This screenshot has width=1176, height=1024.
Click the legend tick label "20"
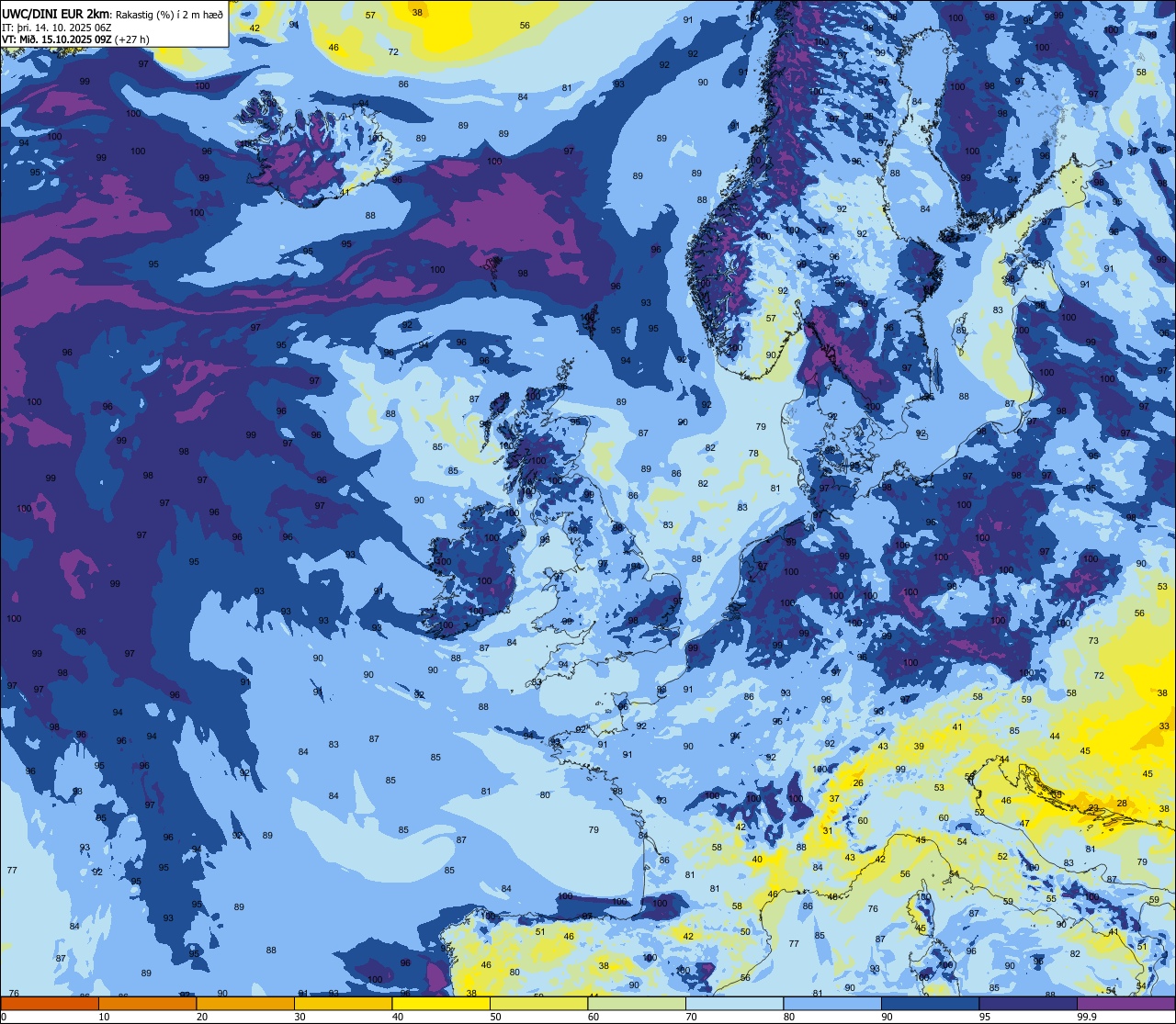tap(201, 1017)
